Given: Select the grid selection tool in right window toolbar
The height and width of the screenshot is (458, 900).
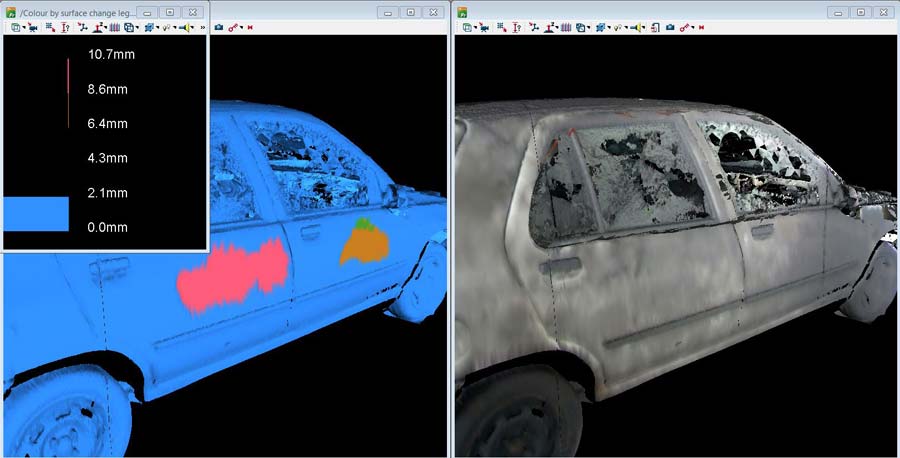Looking at the screenshot, I should pyautogui.click(x=502, y=28).
